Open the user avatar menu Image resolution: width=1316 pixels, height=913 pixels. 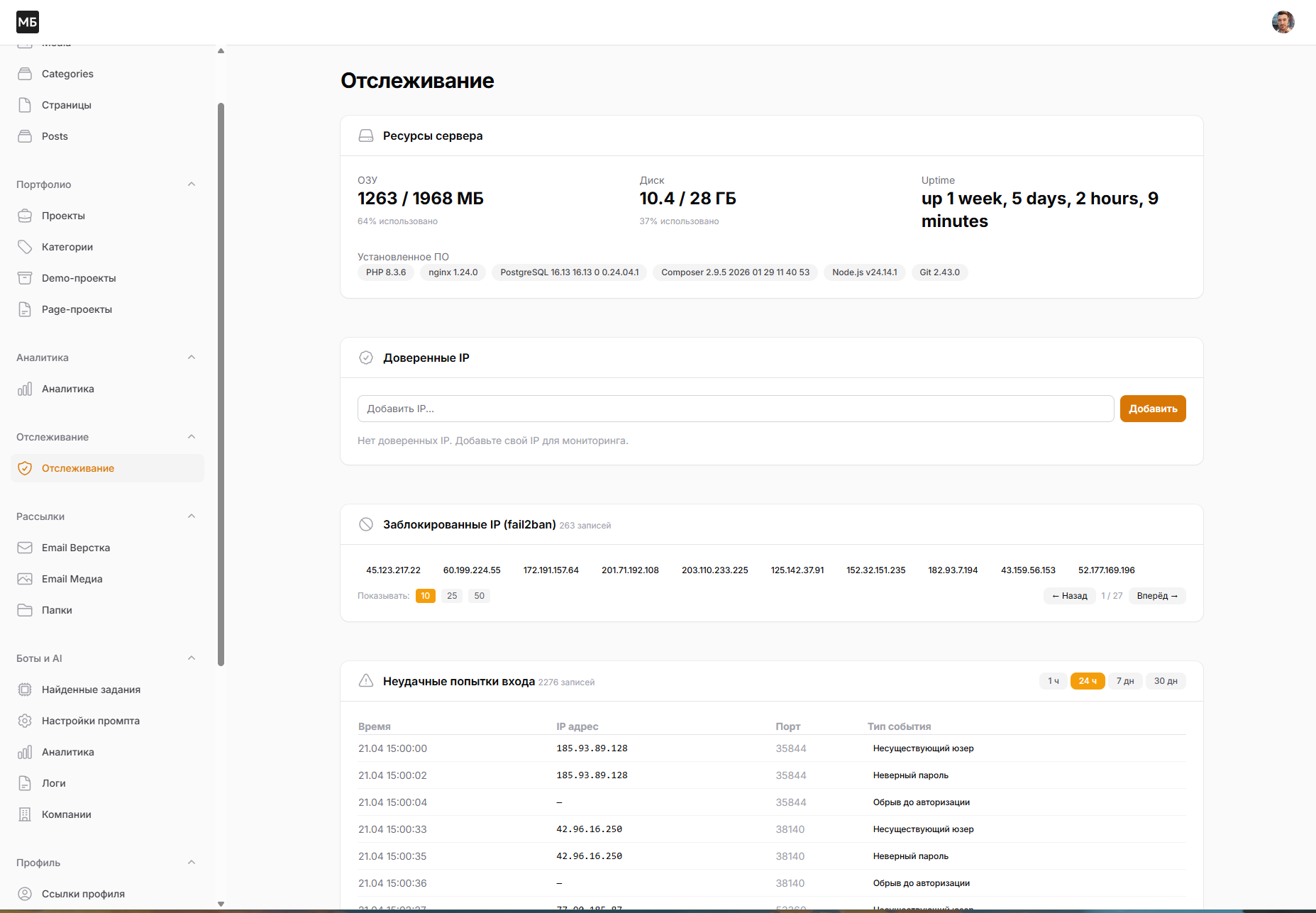click(1283, 22)
